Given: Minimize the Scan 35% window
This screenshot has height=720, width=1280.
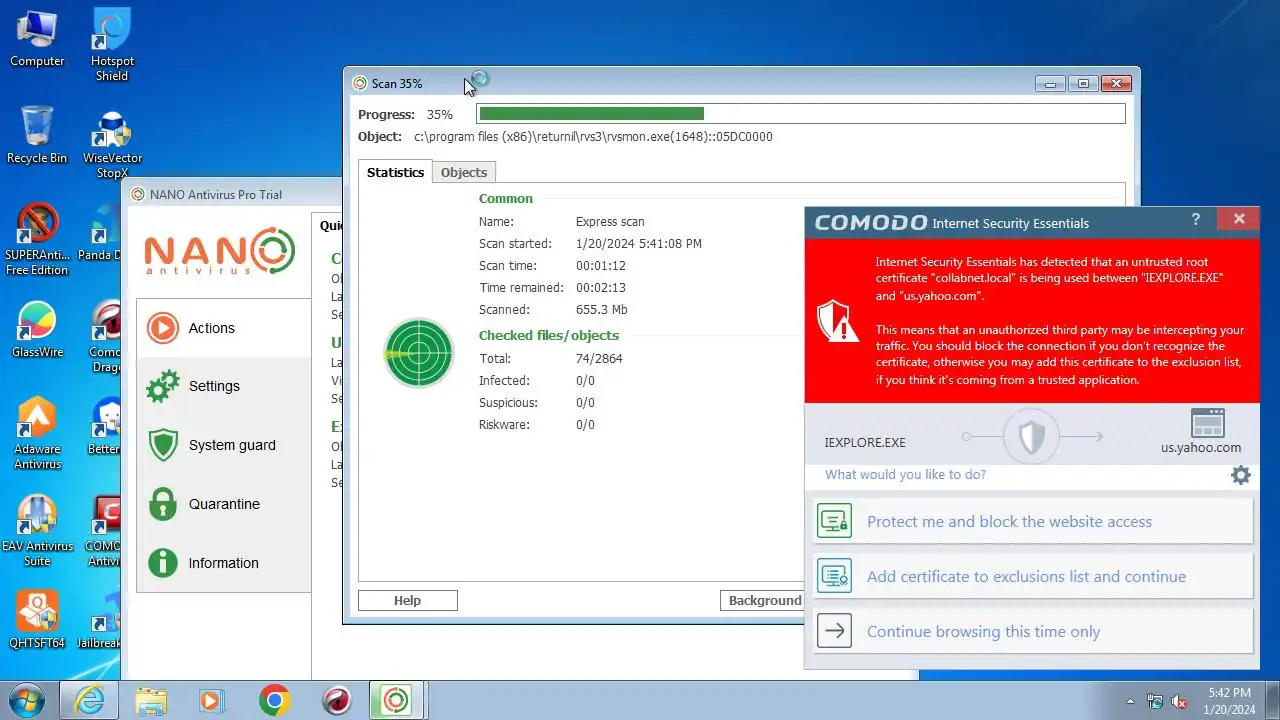Looking at the screenshot, I should (1050, 83).
